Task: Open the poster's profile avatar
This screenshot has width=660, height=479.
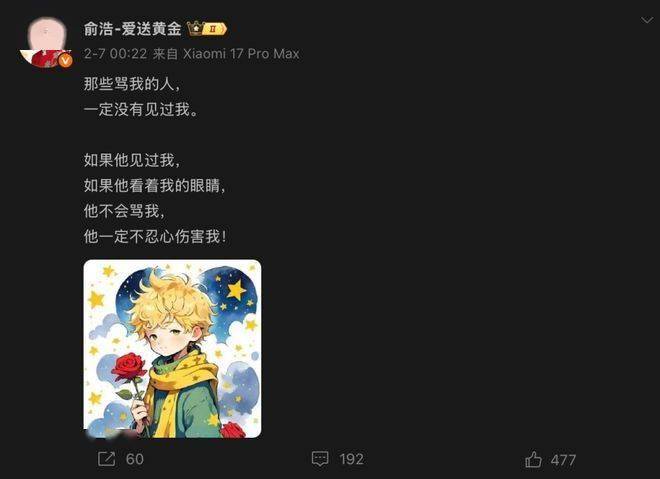Action: (x=46, y=42)
